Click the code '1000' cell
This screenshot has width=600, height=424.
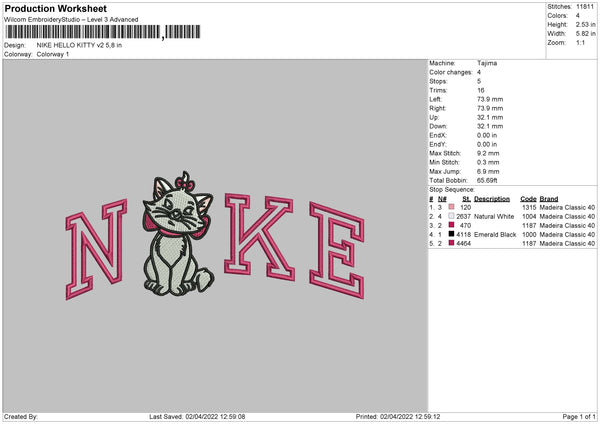pos(529,235)
